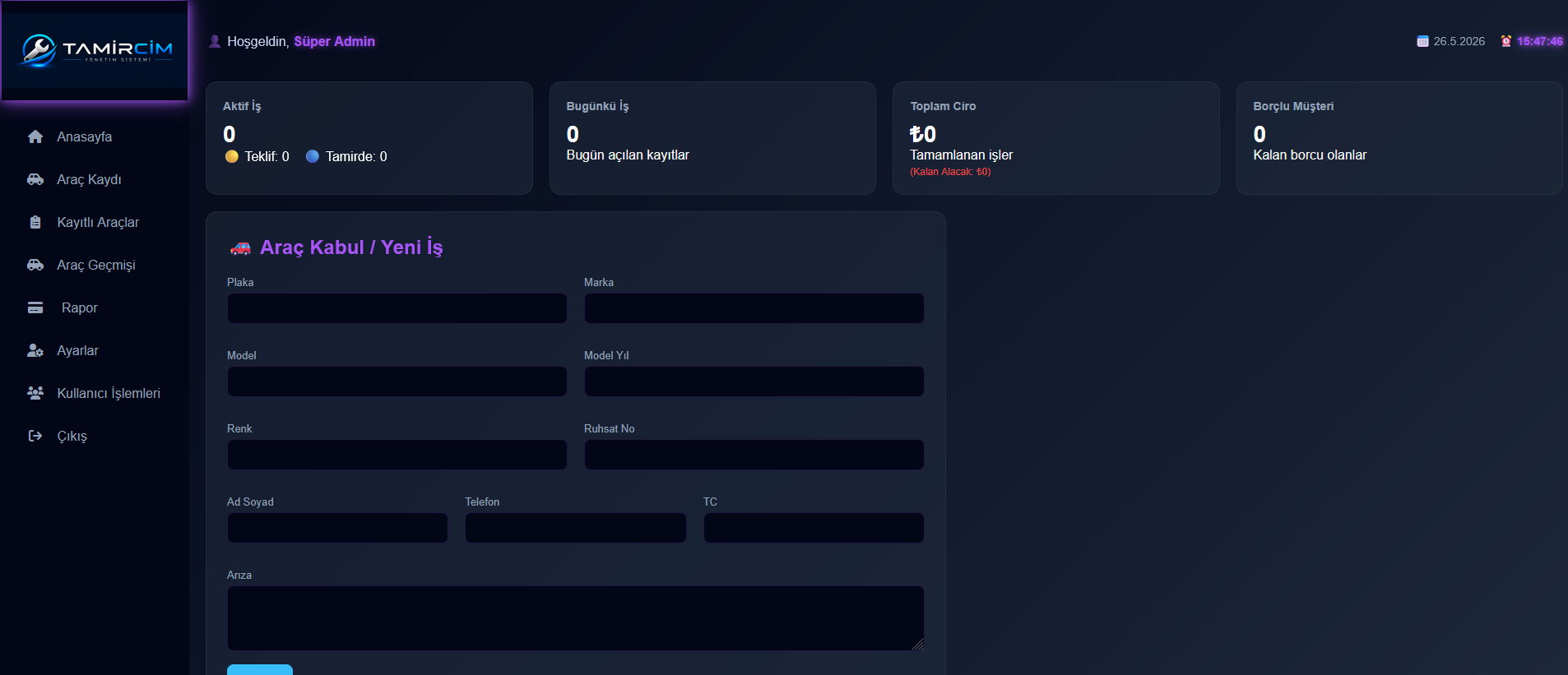Click the Ayarlar user-gear icon
This screenshot has height=675, width=1568.
point(35,350)
